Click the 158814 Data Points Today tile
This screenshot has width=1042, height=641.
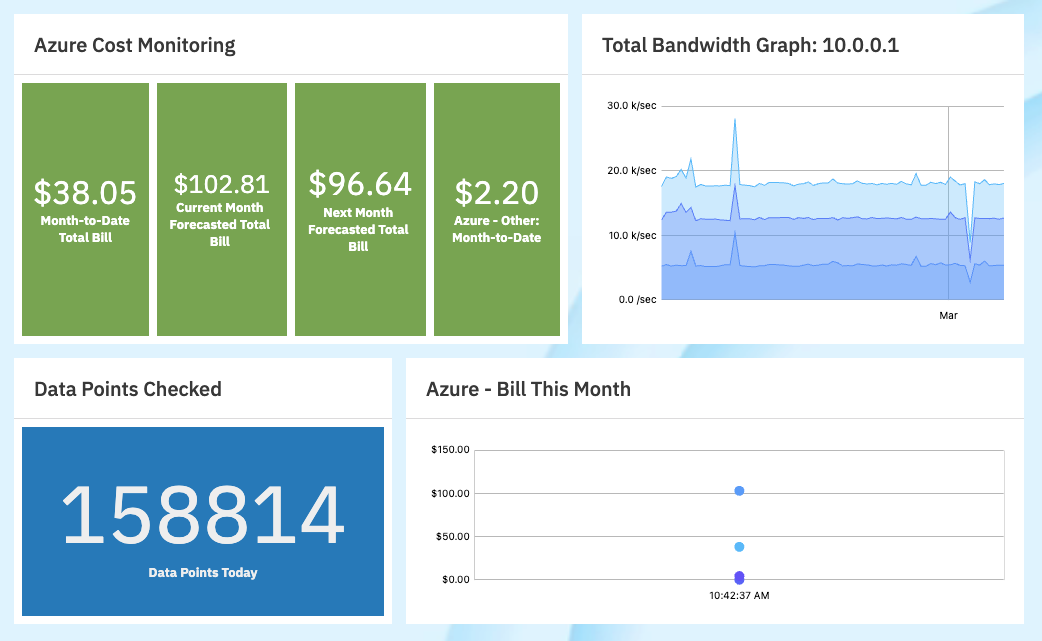click(203, 521)
